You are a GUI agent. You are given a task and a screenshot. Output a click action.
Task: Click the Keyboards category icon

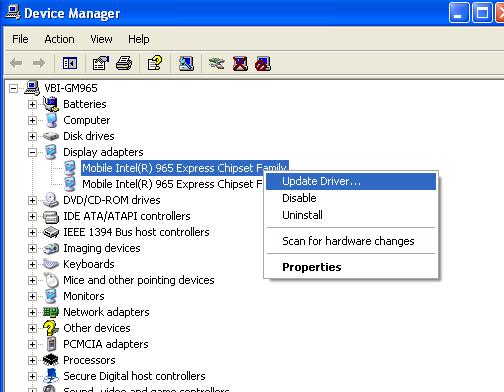click(x=51, y=264)
